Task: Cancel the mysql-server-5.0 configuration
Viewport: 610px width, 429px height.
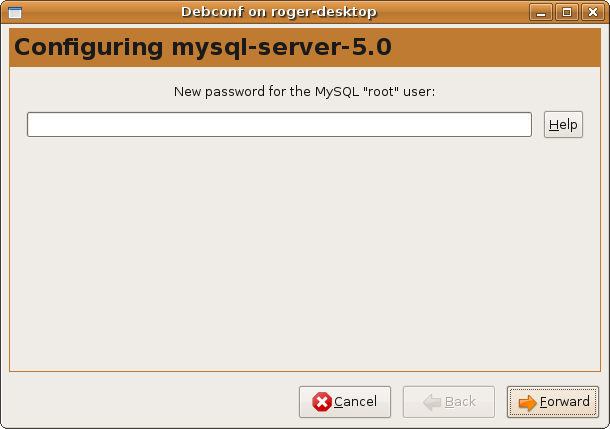Action: (x=345, y=402)
